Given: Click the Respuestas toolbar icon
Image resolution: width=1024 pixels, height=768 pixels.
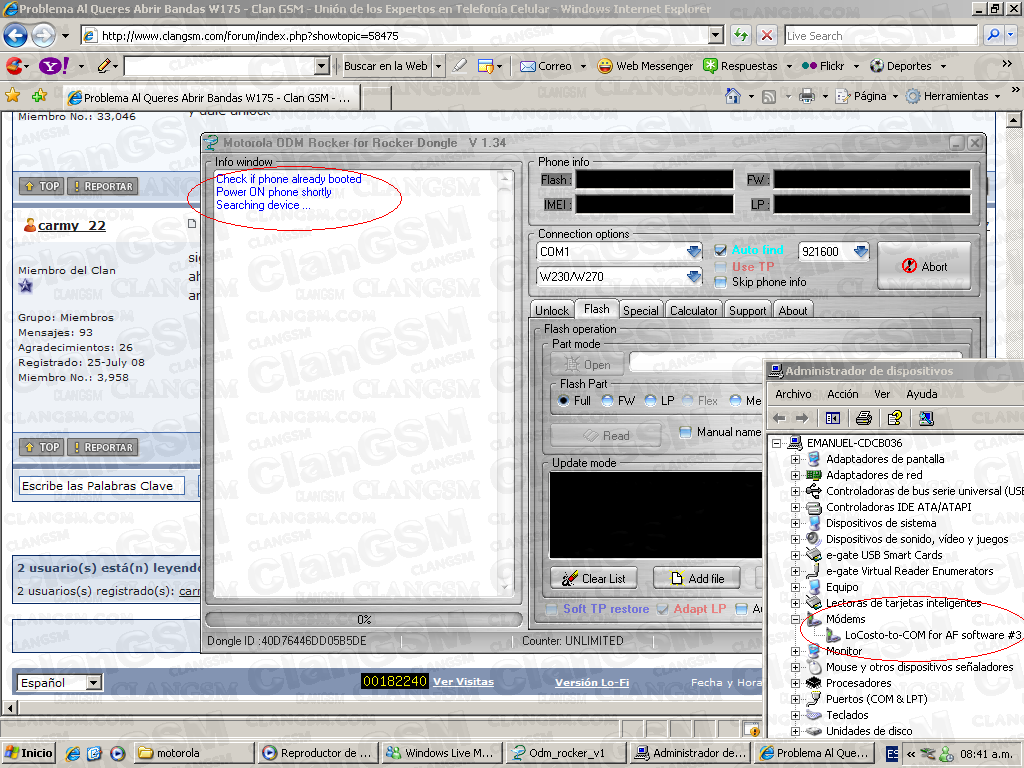Looking at the screenshot, I should (x=710, y=66).
